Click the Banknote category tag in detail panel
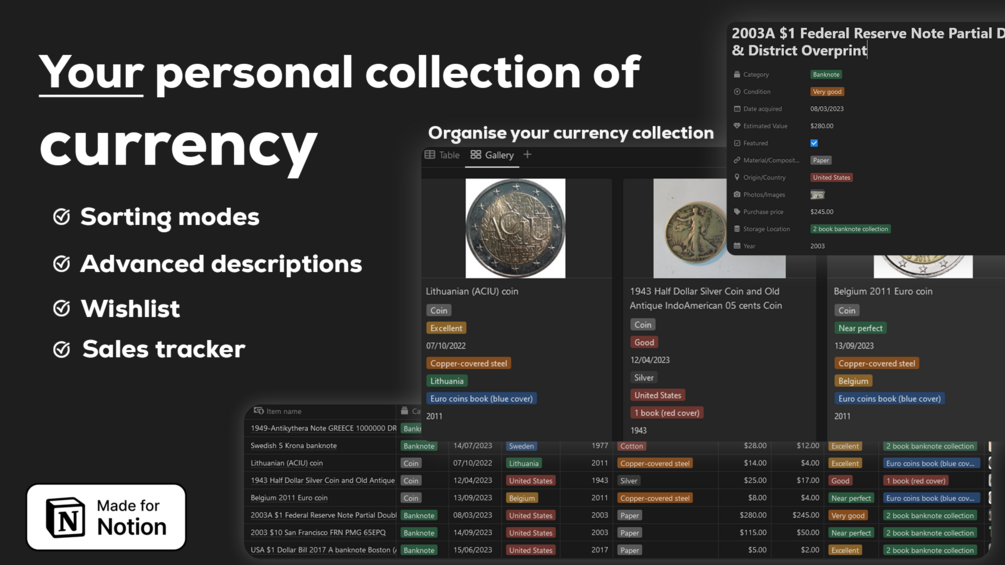The height and width of the screenshot is (565, 1005). click(826, 74)
